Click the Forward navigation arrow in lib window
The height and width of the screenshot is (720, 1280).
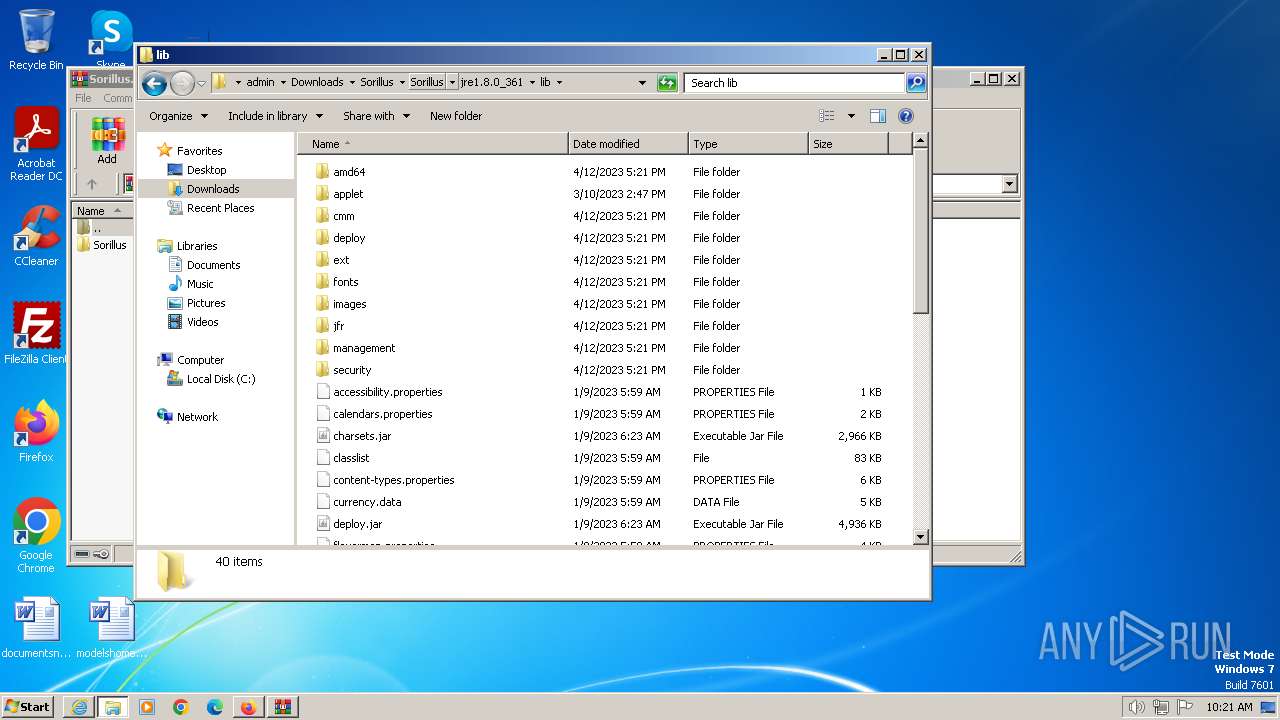(182, 83)
